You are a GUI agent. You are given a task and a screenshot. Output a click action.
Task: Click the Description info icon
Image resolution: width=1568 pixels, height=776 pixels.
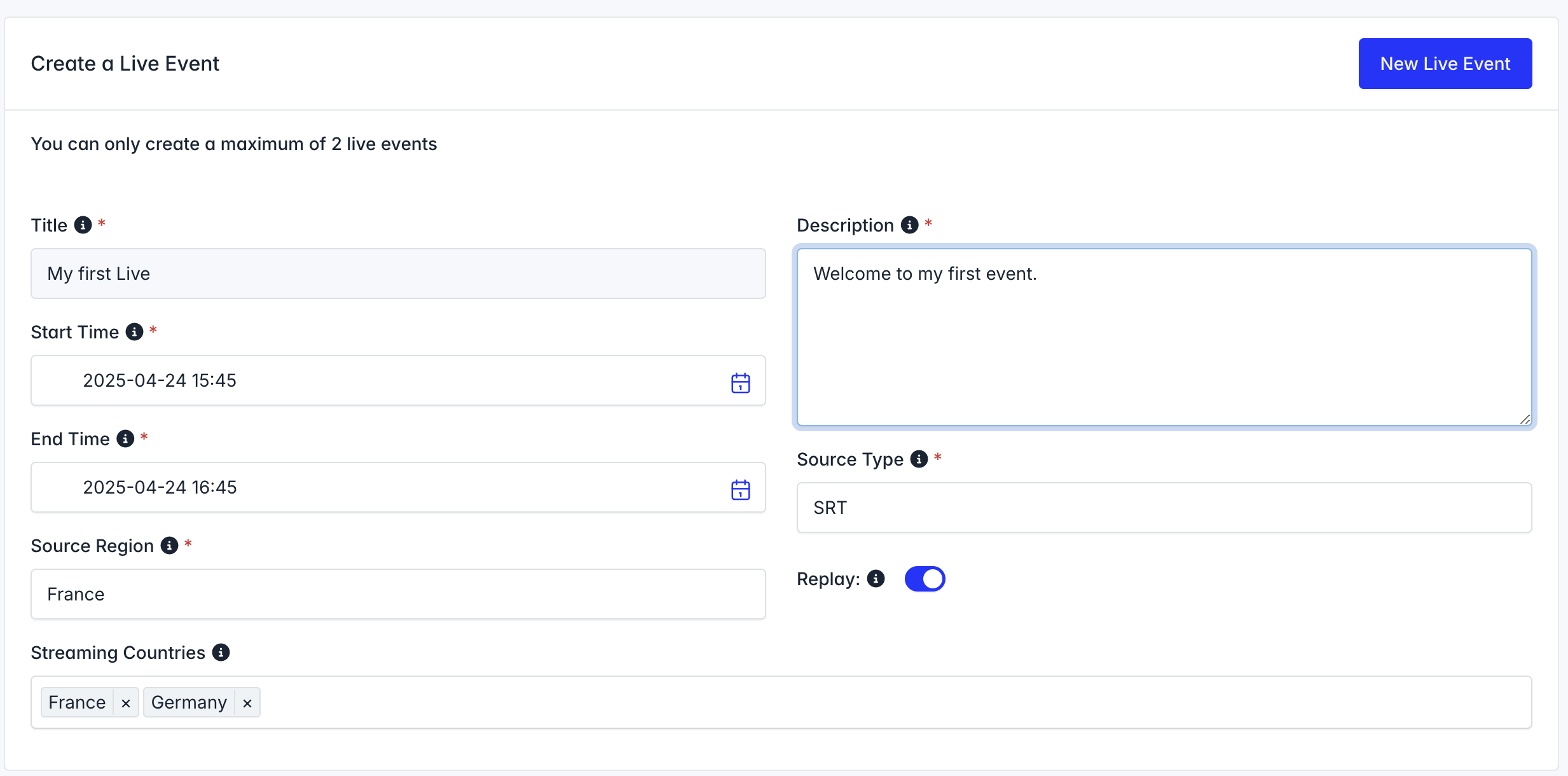909,225
